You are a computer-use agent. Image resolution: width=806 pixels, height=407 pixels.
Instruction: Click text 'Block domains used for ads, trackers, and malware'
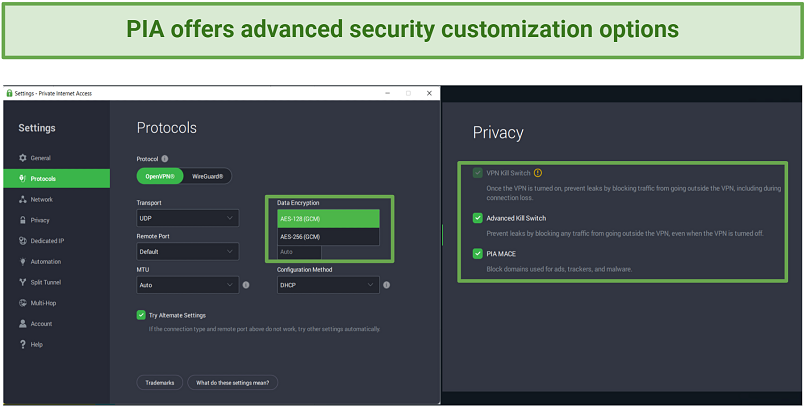559,269
